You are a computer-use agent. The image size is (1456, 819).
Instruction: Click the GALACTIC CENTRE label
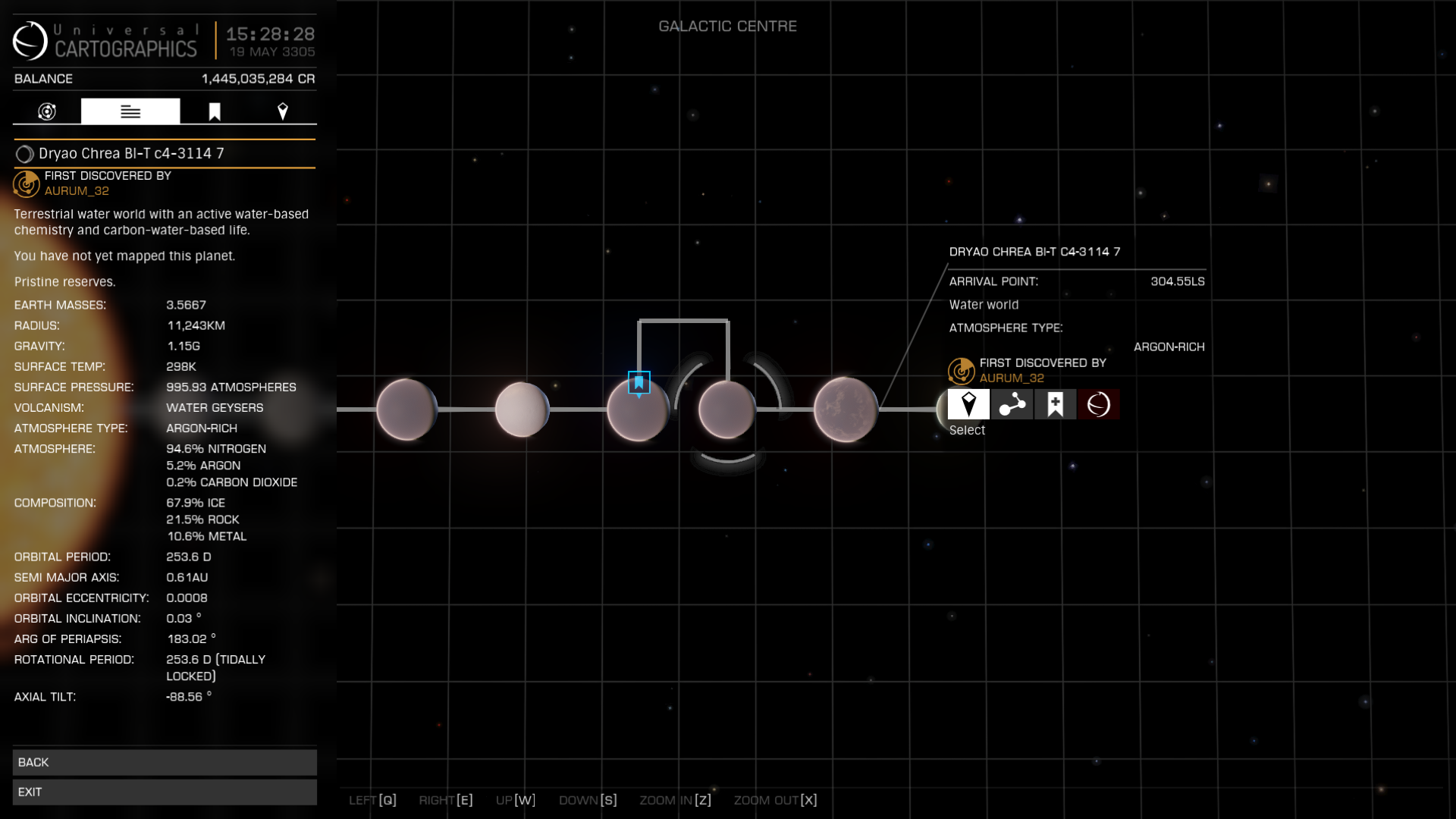point(727,26)
